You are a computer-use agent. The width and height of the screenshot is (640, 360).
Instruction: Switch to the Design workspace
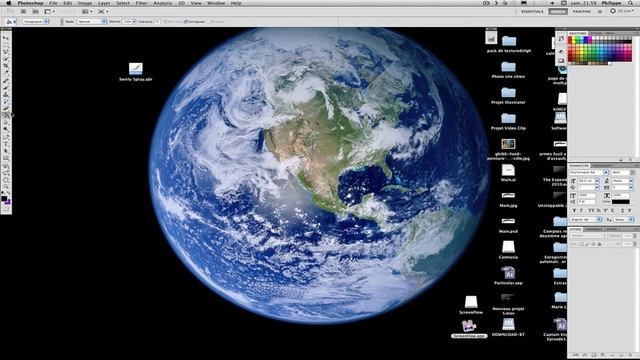[558, 11]
